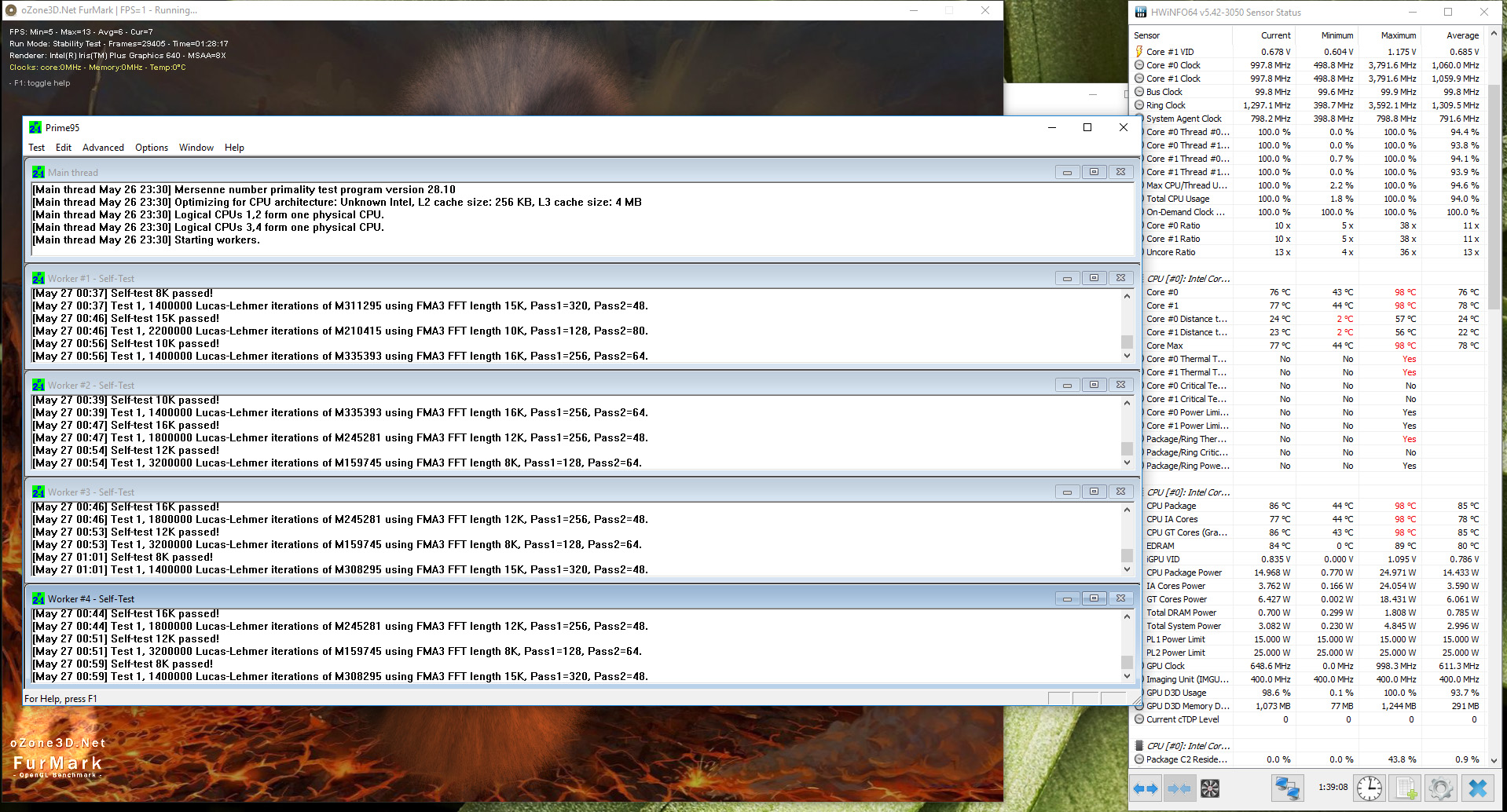Click Worker #3 scrollbar up arrow
Image resolution: width=1507 pixels, height=812 pixels.
(x=1127, y=510)
